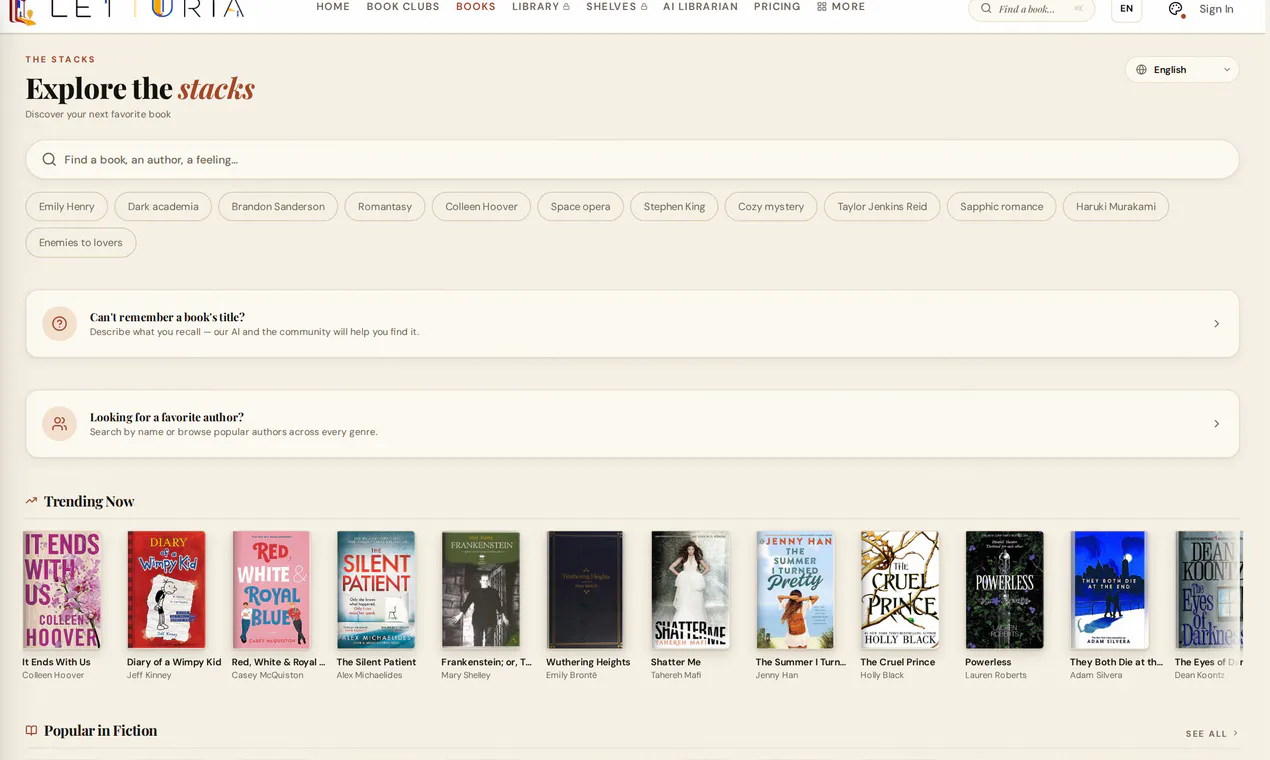Select the Brandon Sanderson tag
This screenshot has height=760, width=1270.
coord(278,207)
